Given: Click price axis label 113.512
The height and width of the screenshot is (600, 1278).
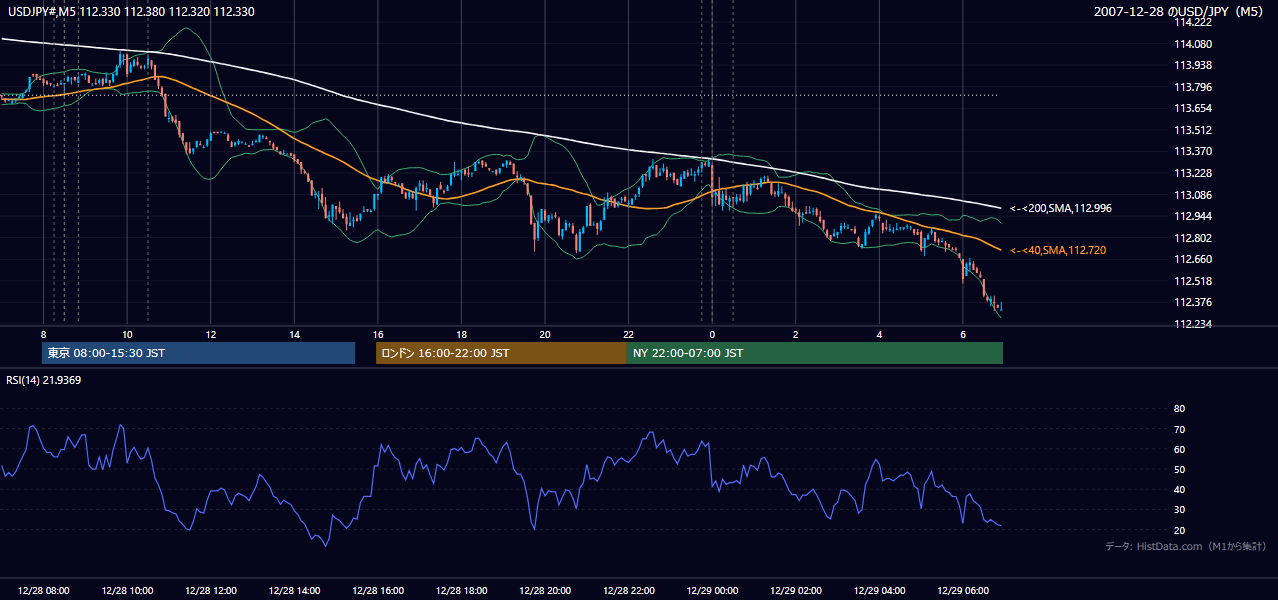Looking at the screenshot, I should point(1193,130).
